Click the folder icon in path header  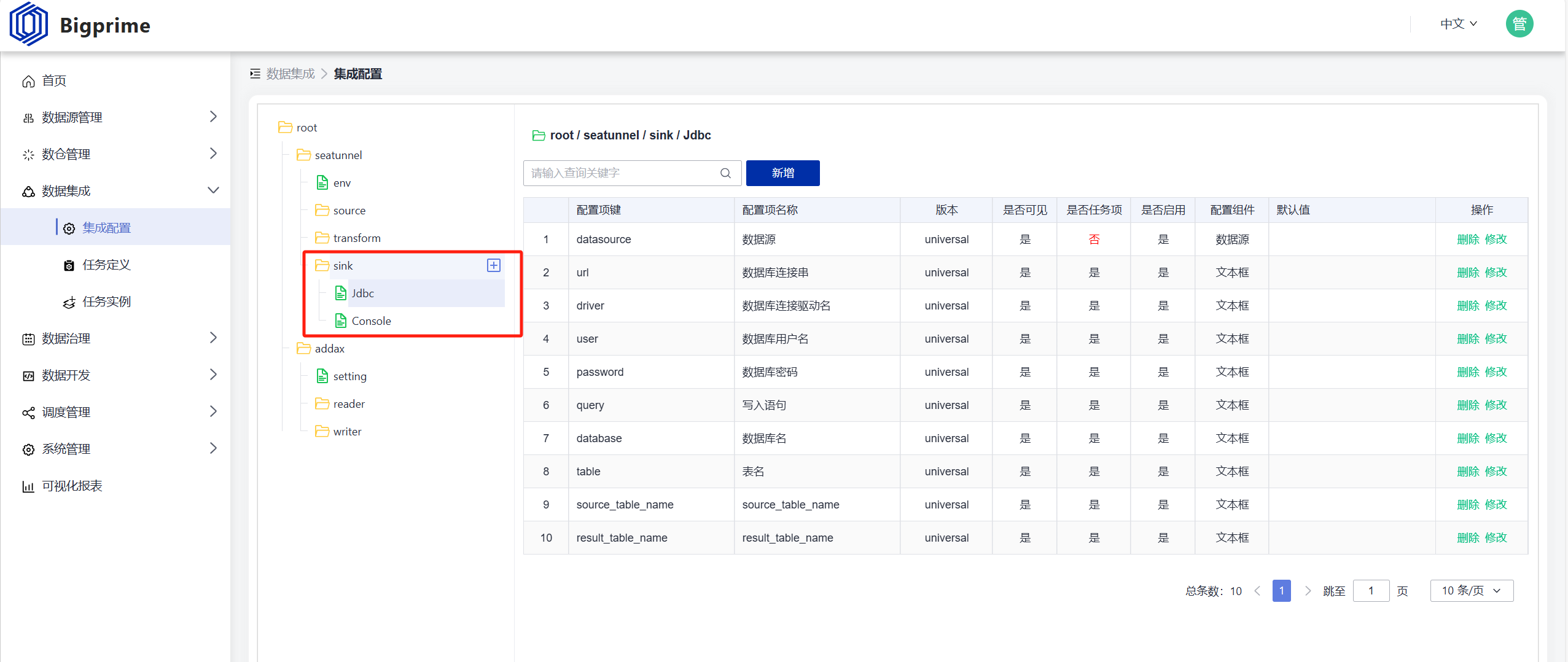(x=539, y=135)
